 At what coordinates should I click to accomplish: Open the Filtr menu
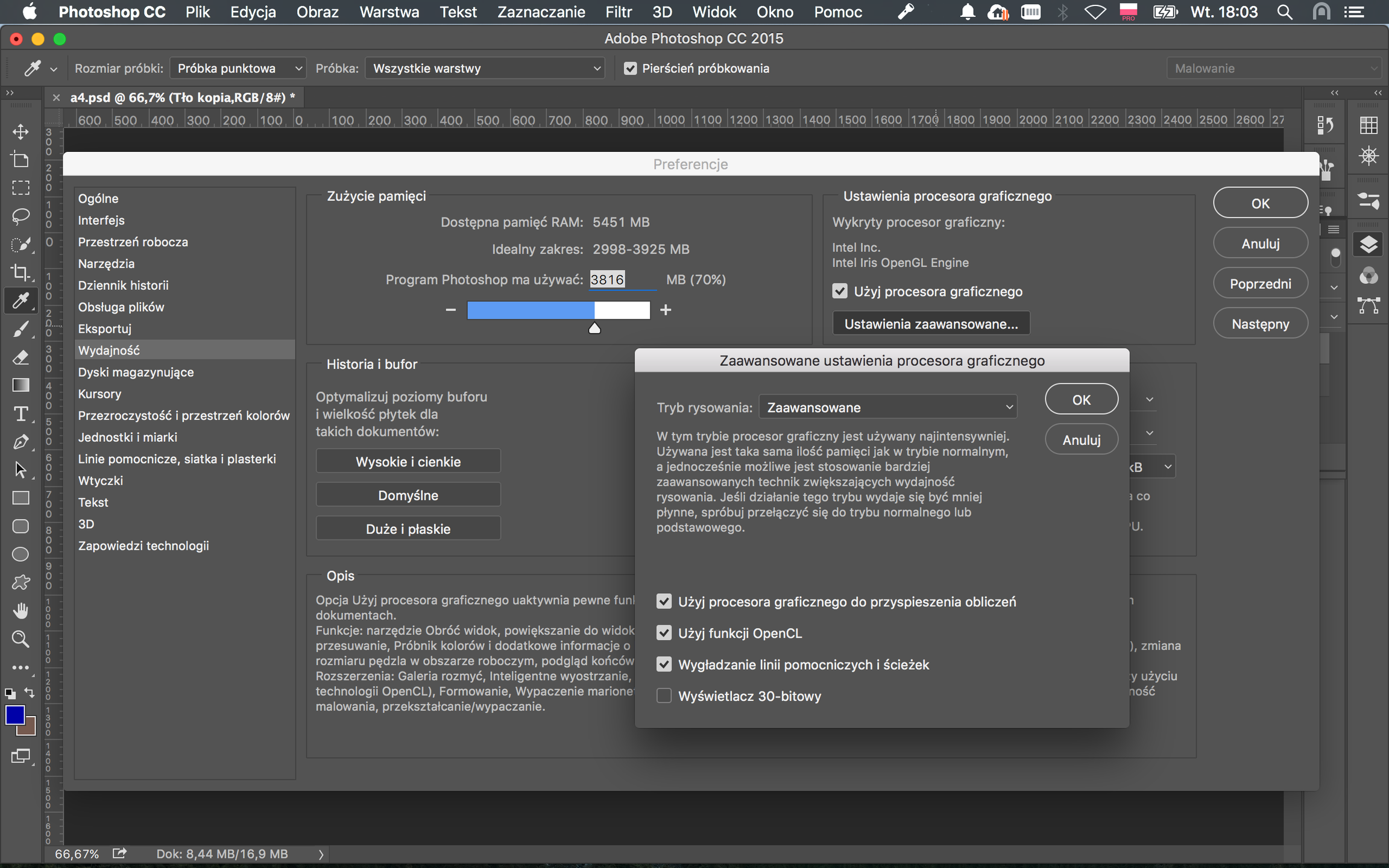619,12
